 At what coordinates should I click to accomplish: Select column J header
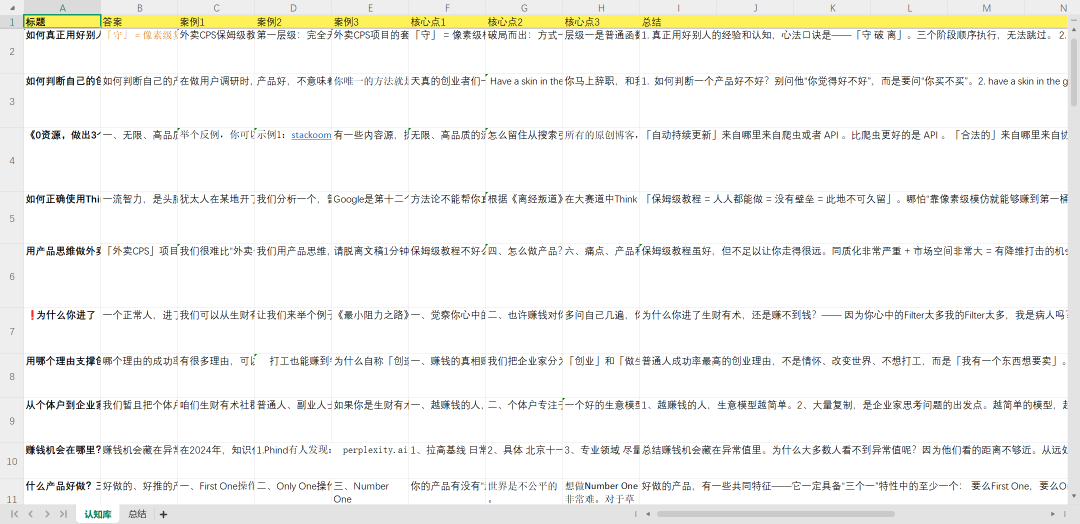(x=756, y=8)
